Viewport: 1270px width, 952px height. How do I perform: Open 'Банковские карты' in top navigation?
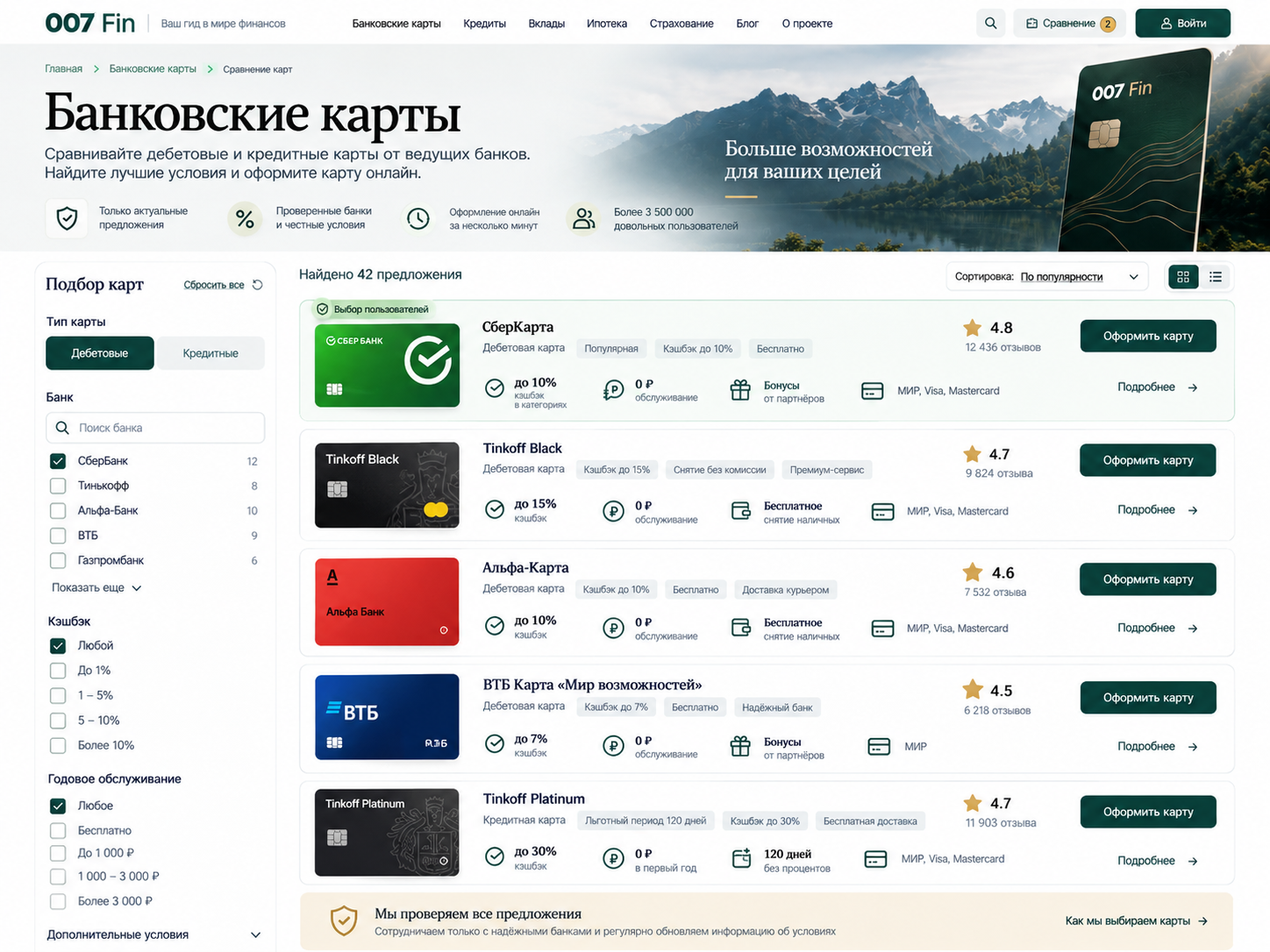tap(396, 24)
